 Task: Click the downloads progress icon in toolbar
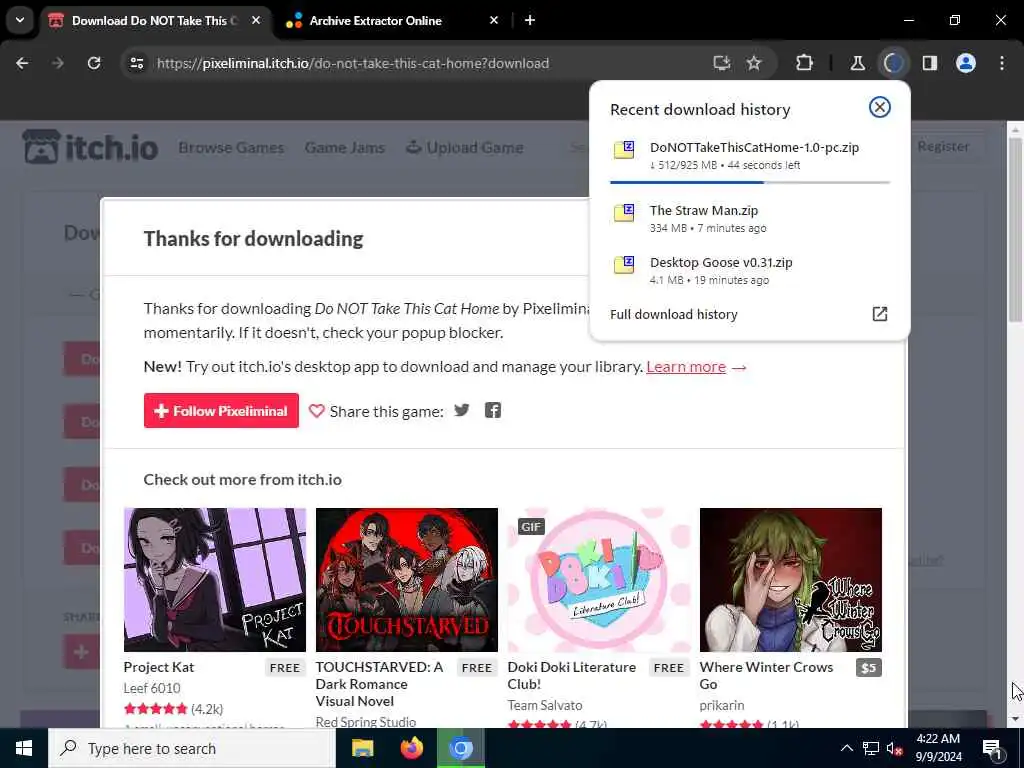(x=893, y=63)
